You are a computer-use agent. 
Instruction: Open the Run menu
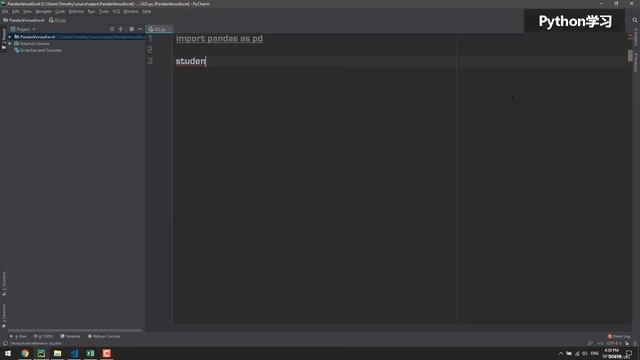coord(91,12)
